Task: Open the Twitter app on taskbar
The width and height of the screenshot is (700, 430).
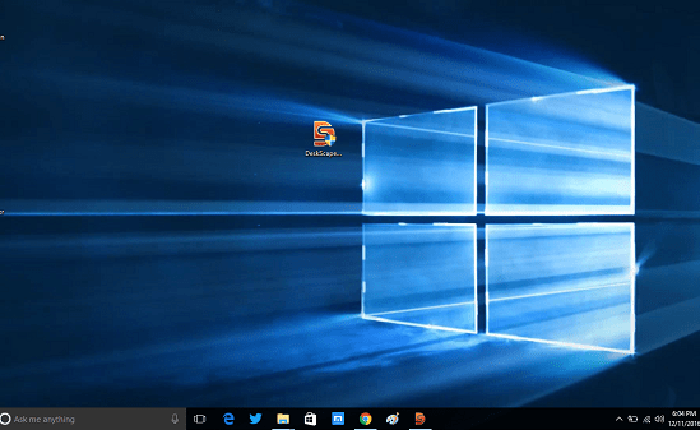Action: tap(255, 419)
